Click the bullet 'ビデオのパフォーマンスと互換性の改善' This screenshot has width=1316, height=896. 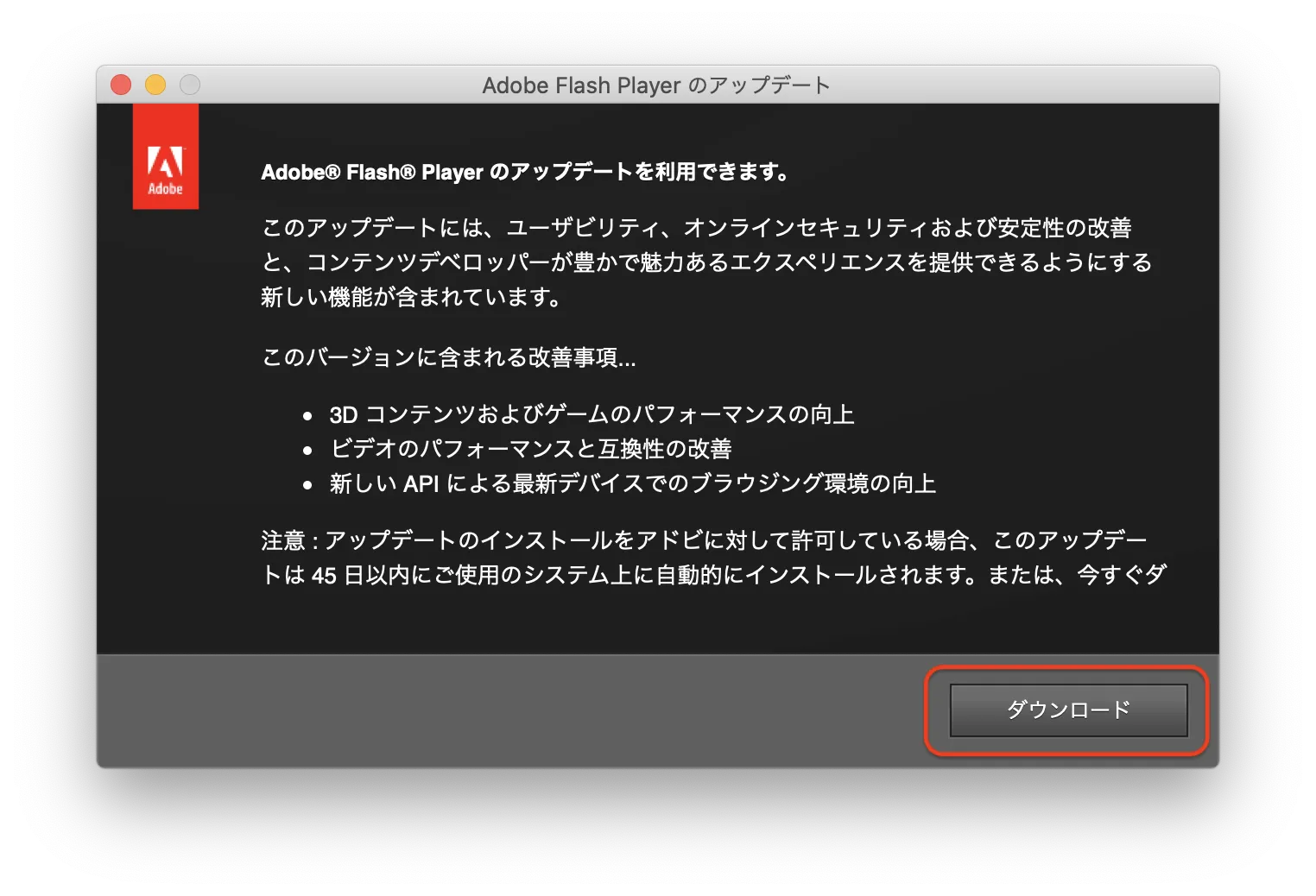531,449
